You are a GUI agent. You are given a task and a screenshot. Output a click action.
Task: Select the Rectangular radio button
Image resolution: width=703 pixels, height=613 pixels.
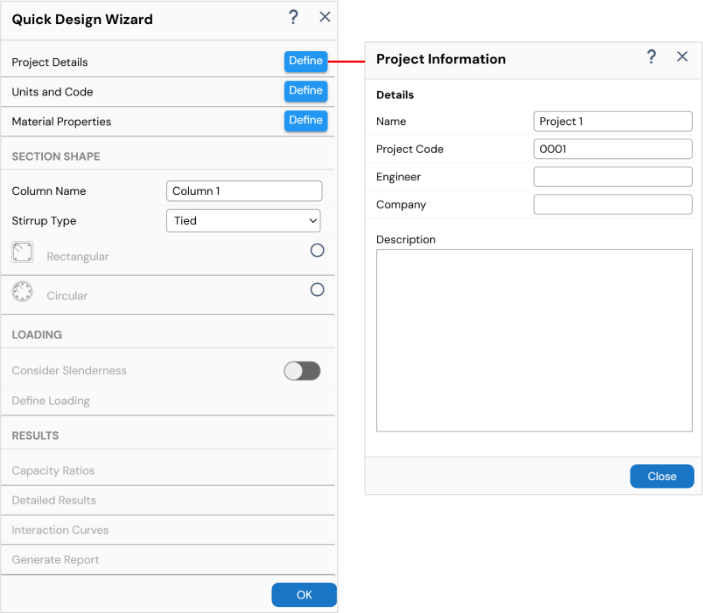[x=317, y=250]
